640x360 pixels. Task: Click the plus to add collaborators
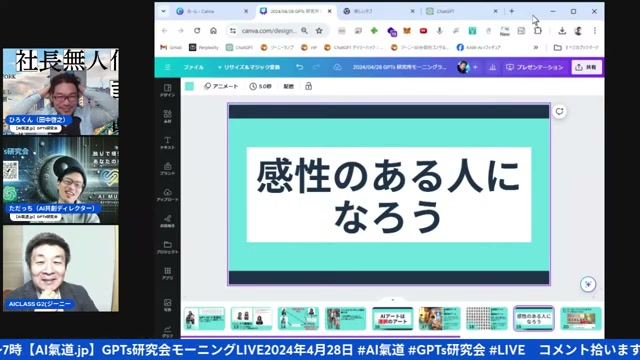click(475, 67)
